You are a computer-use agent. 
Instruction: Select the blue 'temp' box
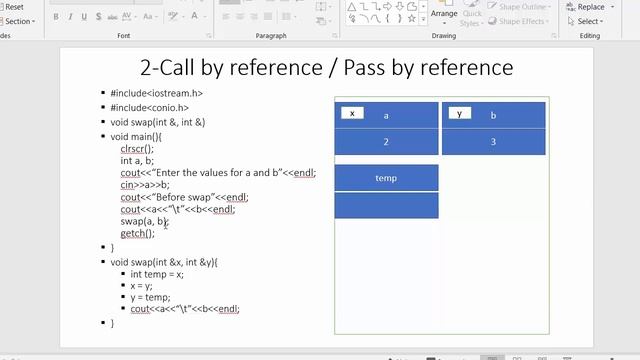coord(386,178)
